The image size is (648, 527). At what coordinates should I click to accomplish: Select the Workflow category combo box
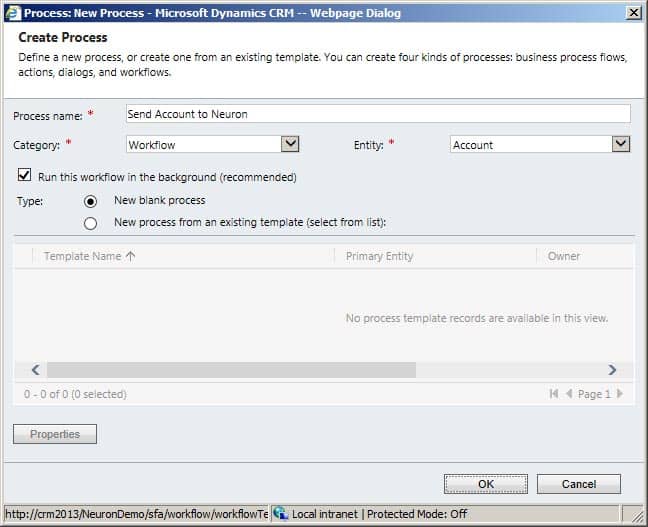coord(212,144)
